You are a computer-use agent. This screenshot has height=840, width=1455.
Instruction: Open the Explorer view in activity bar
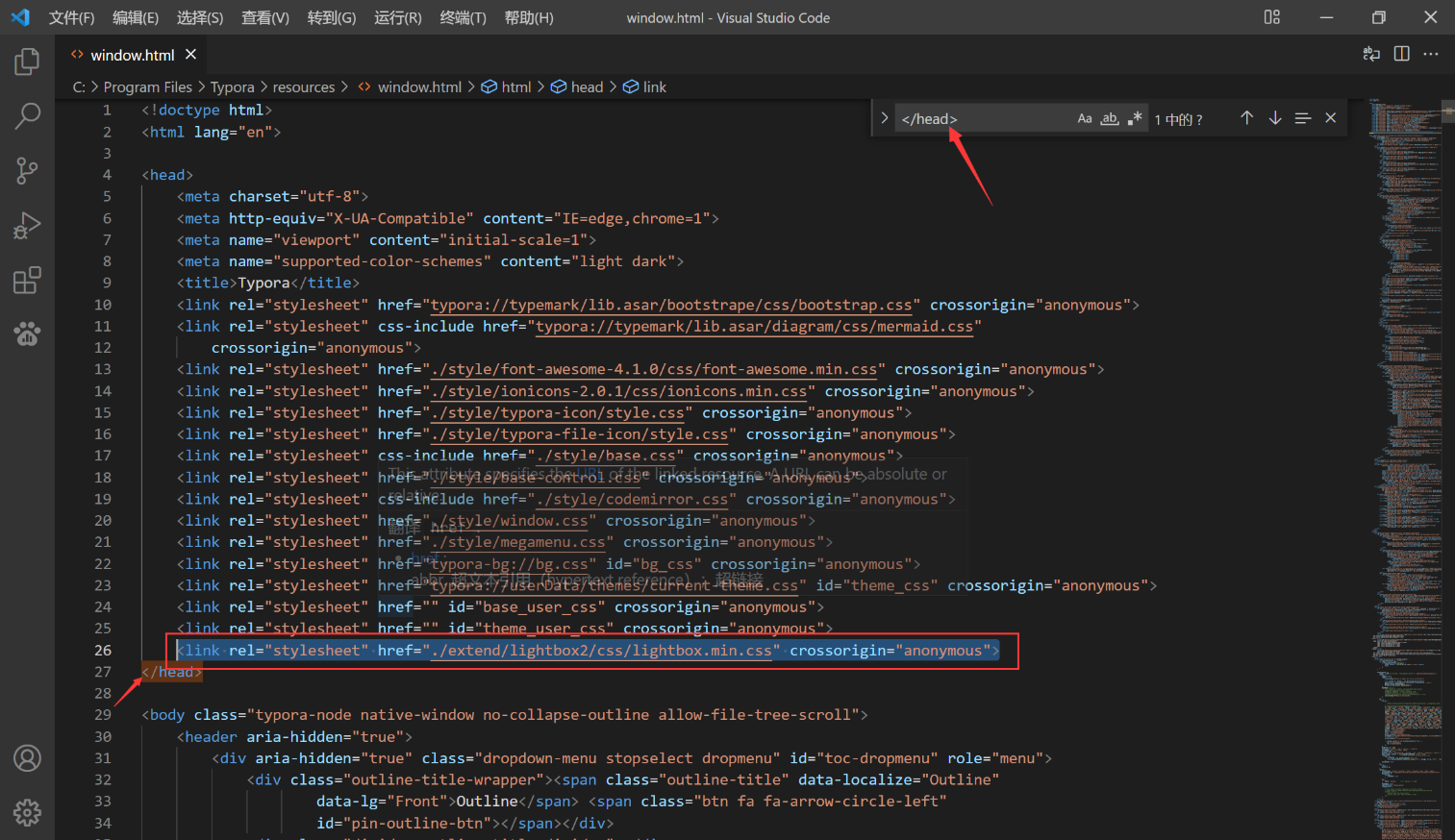pyautogui.click(x=27, y=62)
